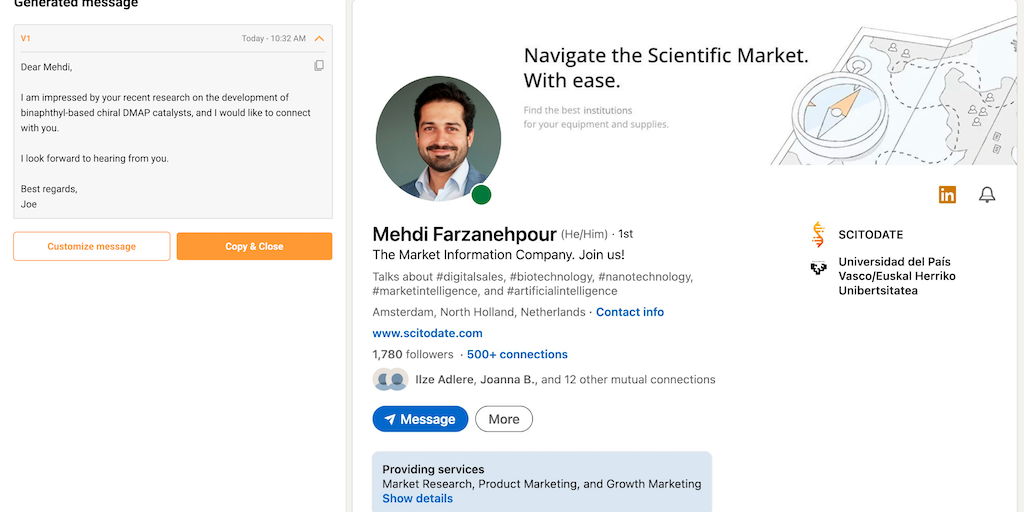Copy the generated message with the copy icon
Image resolution: width=1024 pixels, height=512 pixels.
(319, 66)
